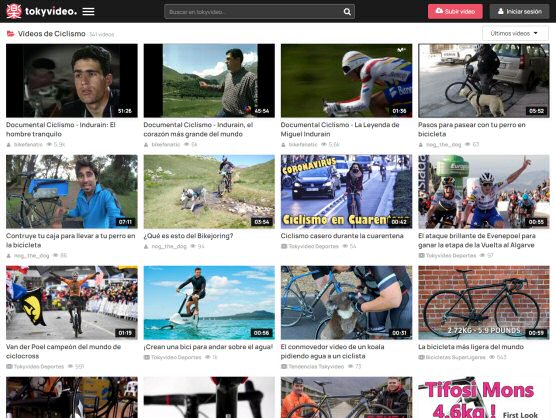Screen dimensions: 556x418
Task: Click channel 'Tendencias Tokyvideo' under koala video
Action: pyautogui.click(x=316, y=367)
